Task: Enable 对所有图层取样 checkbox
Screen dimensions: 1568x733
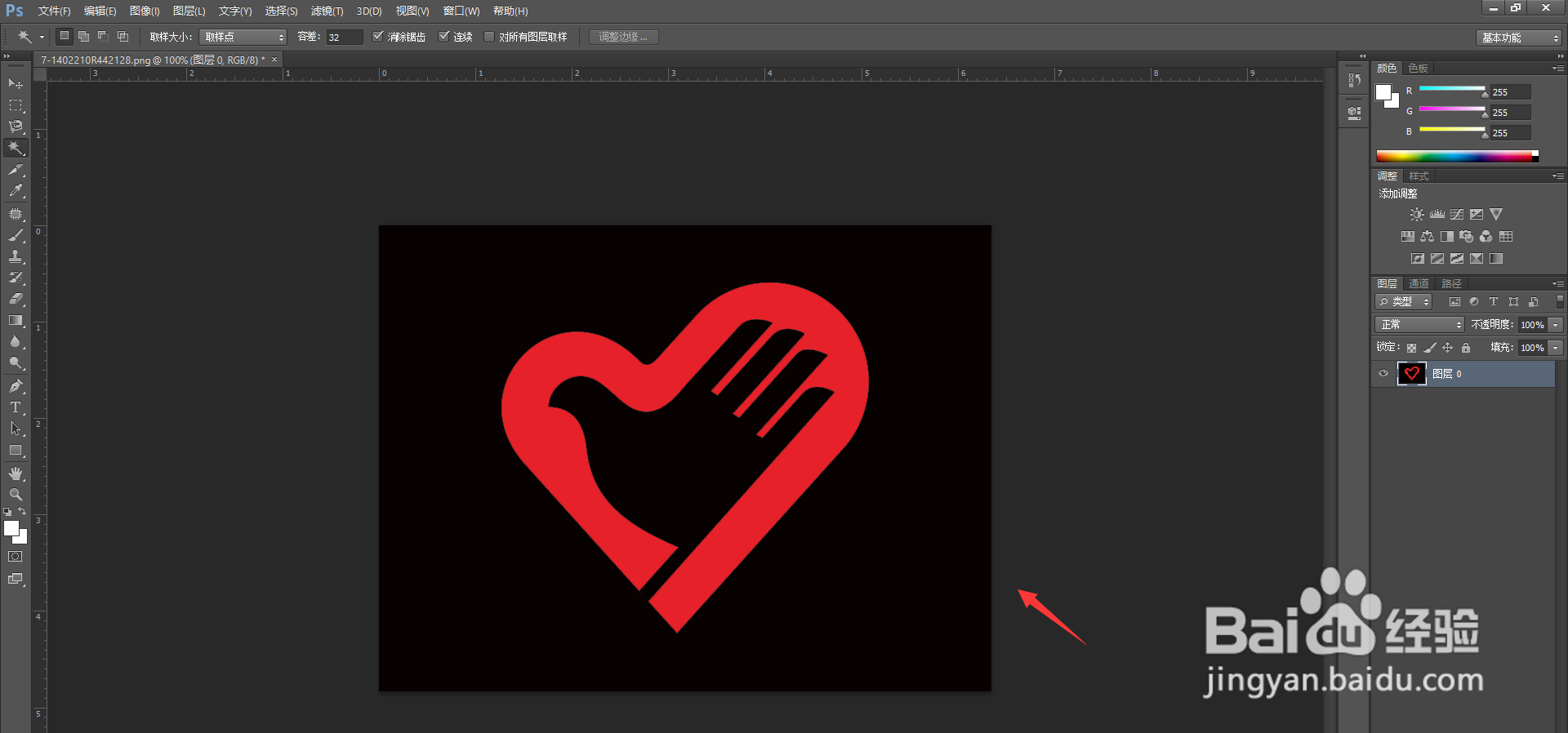Action: (x=489, y=37)
